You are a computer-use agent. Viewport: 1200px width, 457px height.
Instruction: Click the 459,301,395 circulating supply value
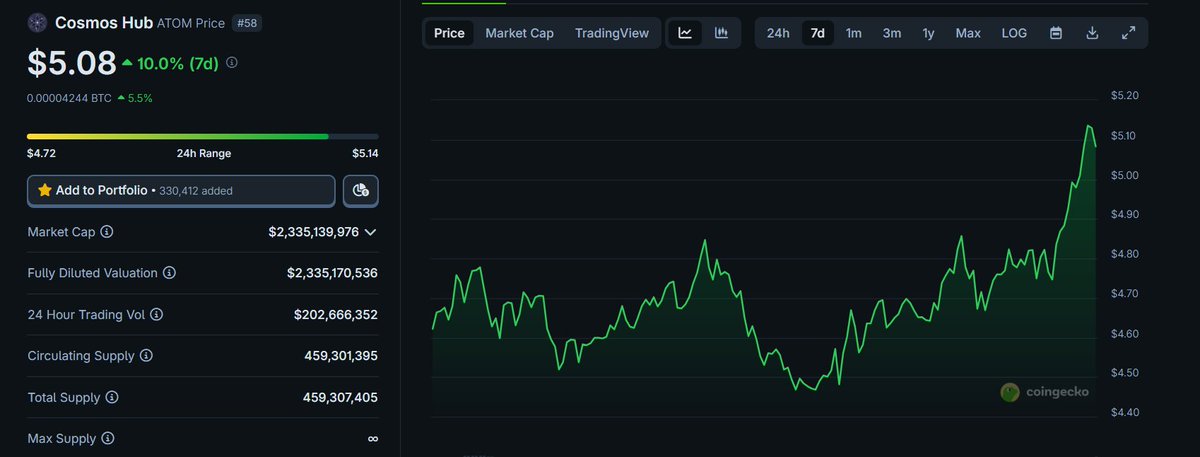[x=341, y=356]
